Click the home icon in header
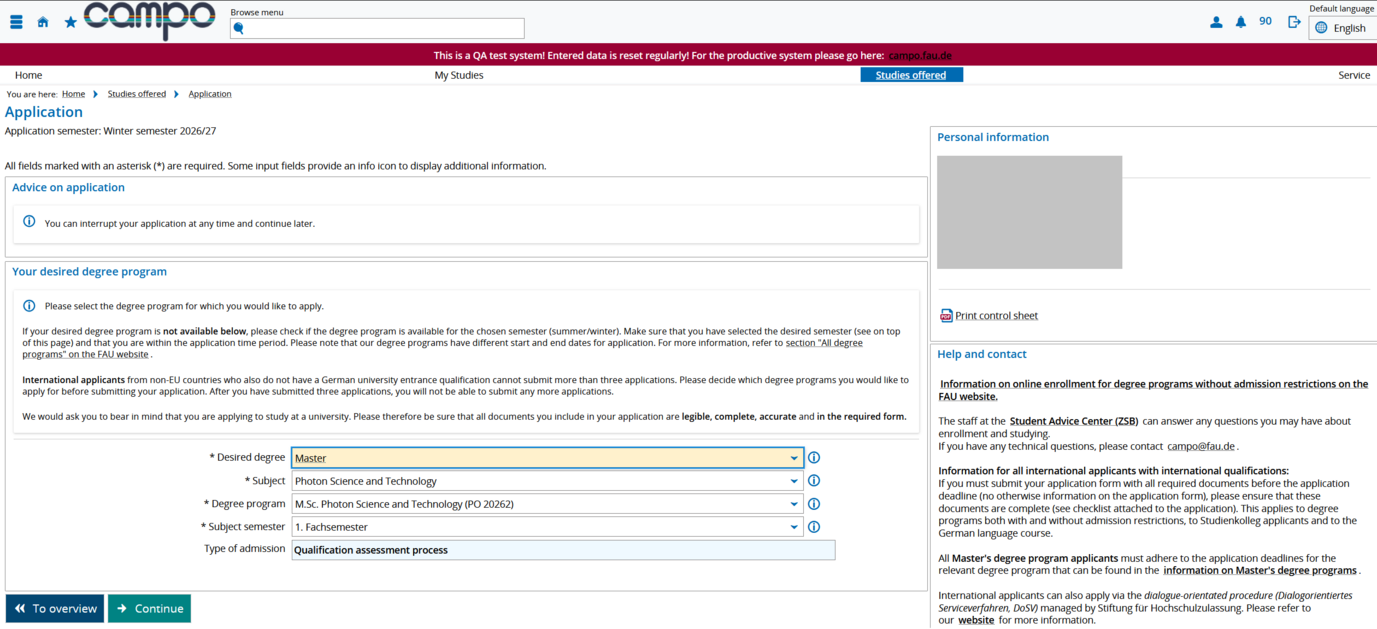Screen dimensions: 1377x629 [43, 22]
